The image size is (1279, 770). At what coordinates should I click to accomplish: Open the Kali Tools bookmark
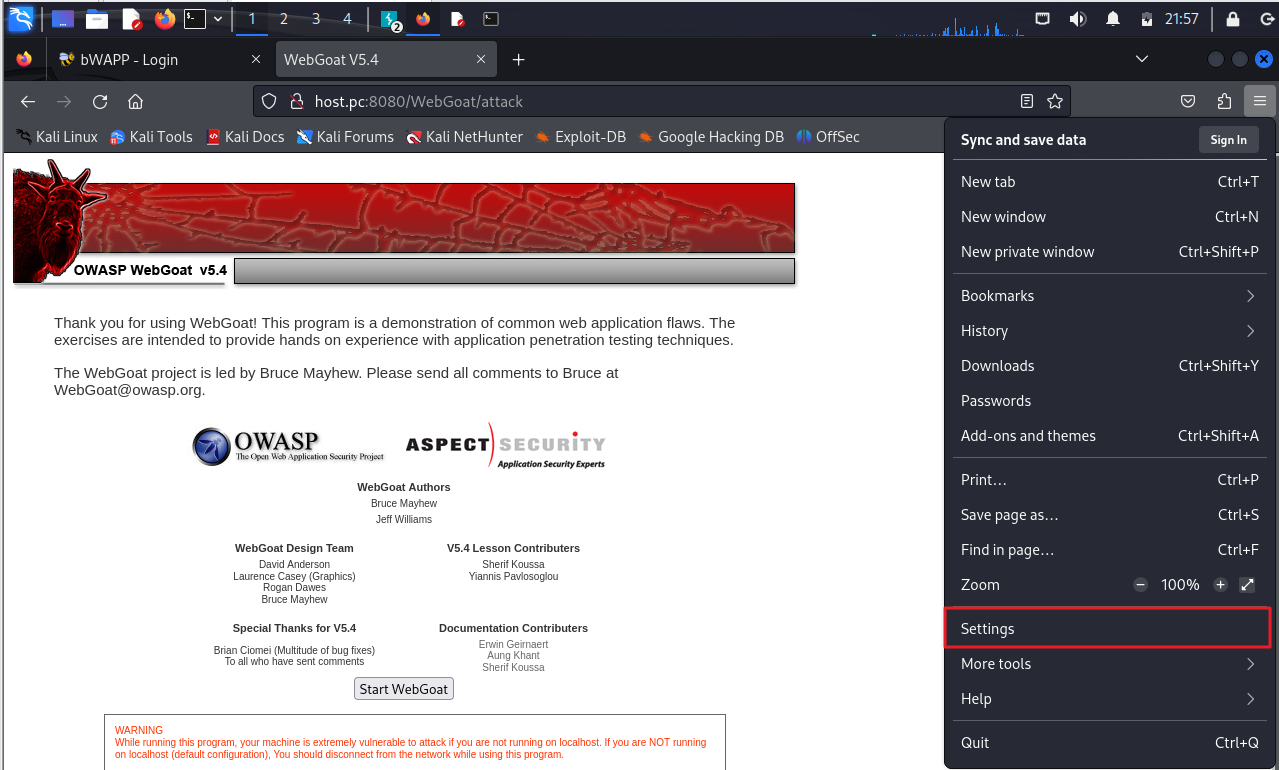point(151,137)
